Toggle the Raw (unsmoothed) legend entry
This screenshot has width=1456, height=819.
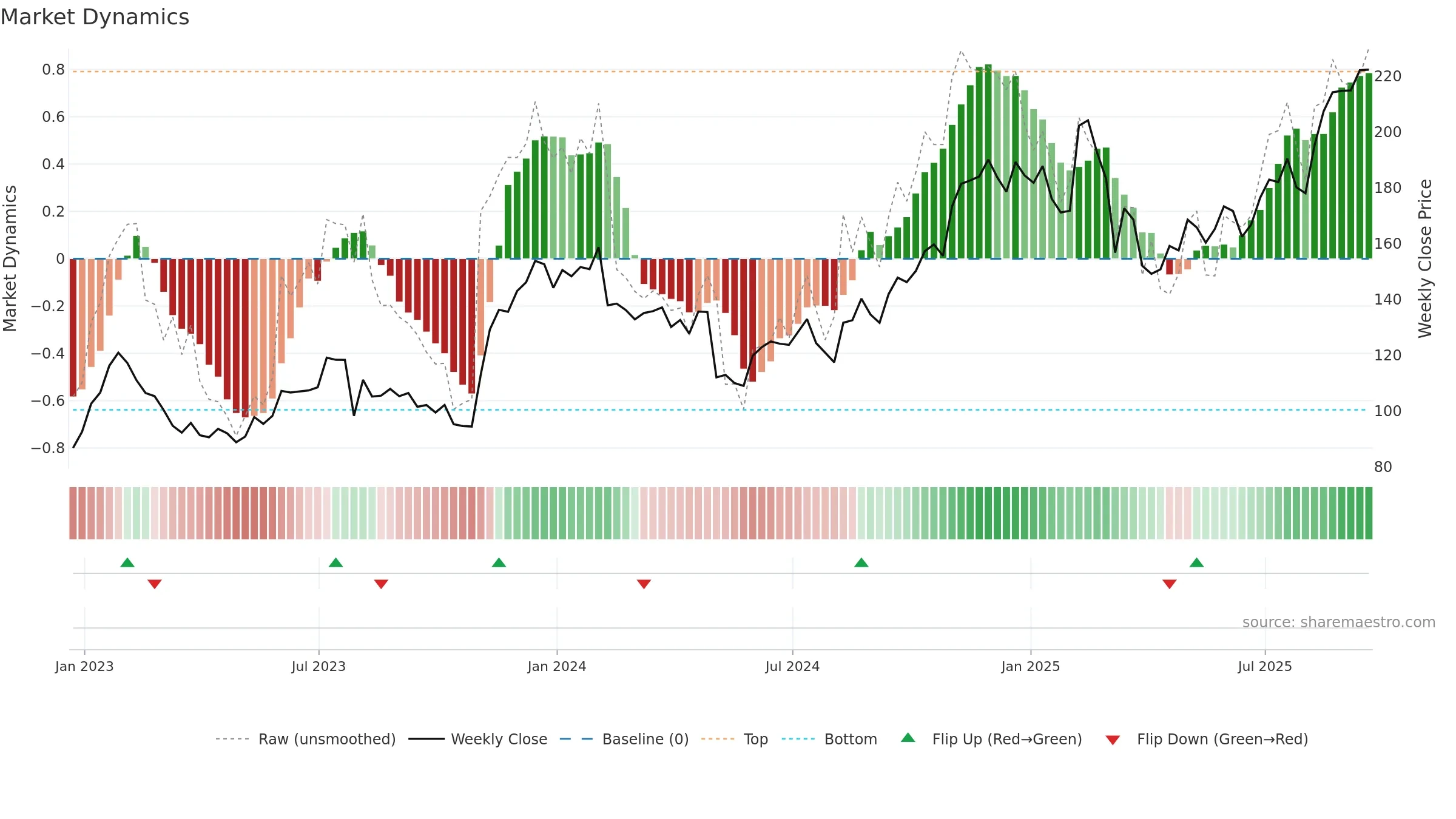click(306, 740)
